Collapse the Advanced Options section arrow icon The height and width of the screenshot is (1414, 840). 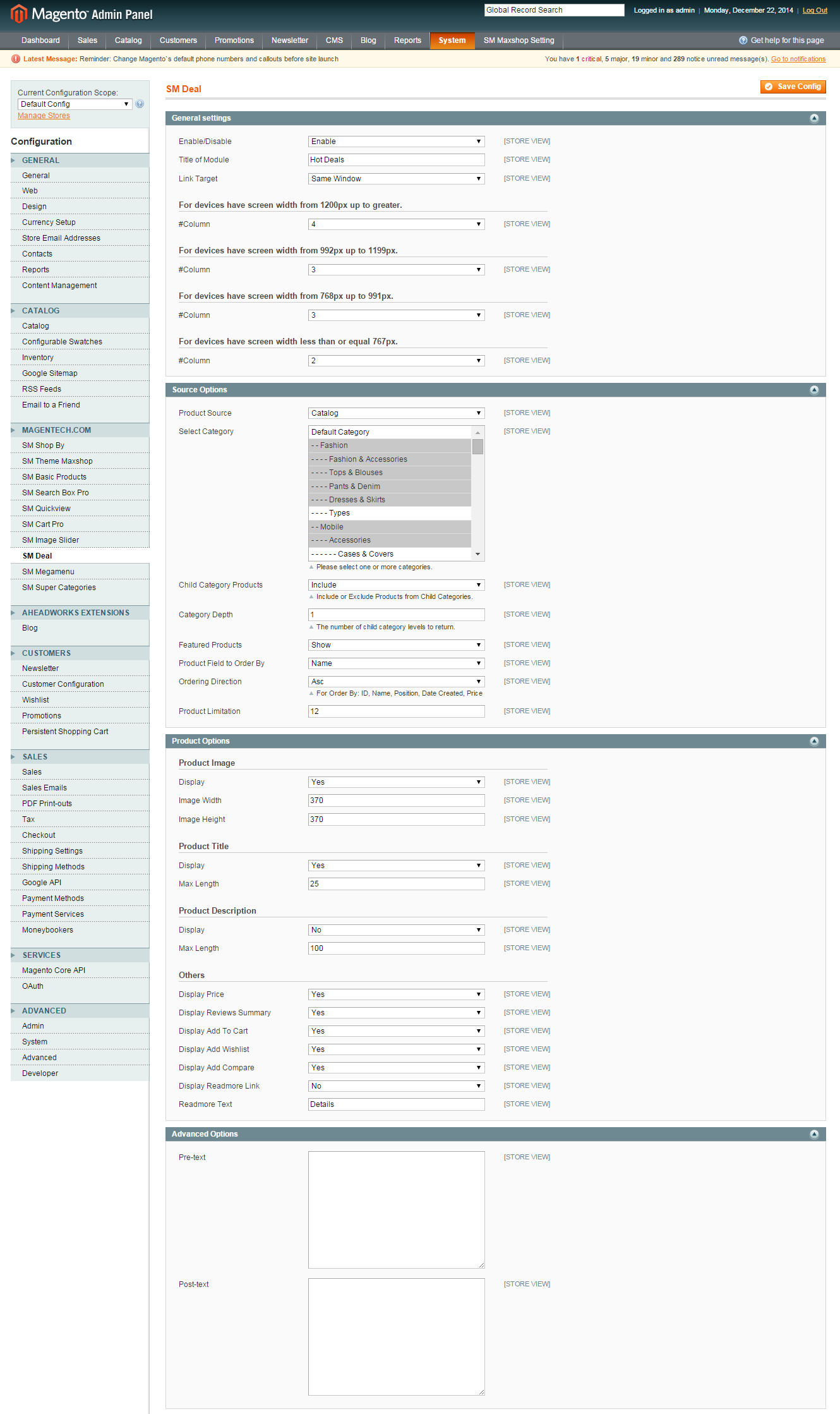pos(814,1134)
